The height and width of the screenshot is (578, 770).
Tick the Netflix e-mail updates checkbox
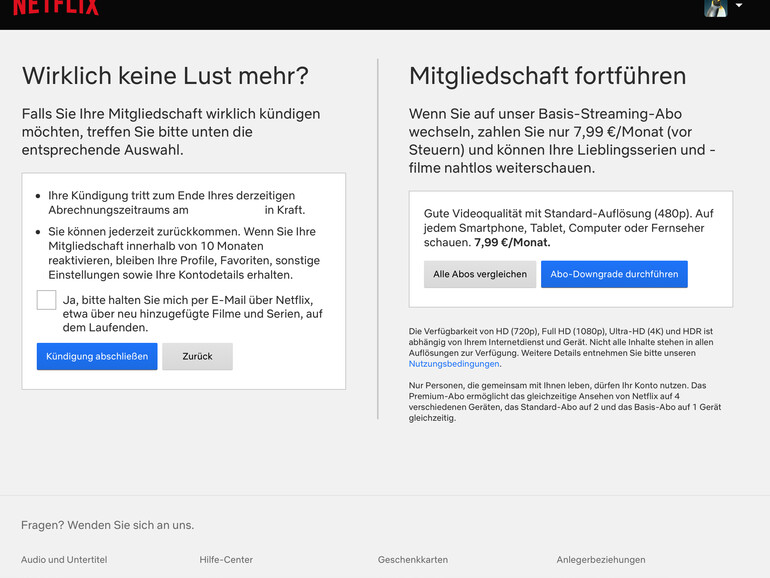click(46, 300)
